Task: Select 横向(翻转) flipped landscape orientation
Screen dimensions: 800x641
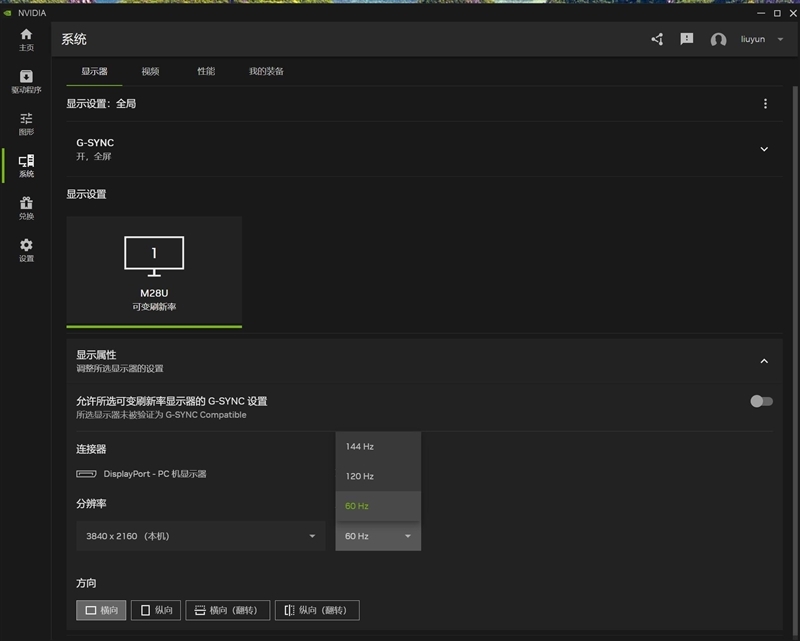Action: 227,610
